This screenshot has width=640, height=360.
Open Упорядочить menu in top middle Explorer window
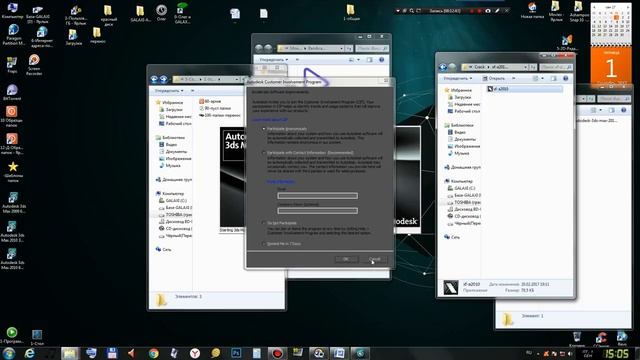click(x=274, y=60)
